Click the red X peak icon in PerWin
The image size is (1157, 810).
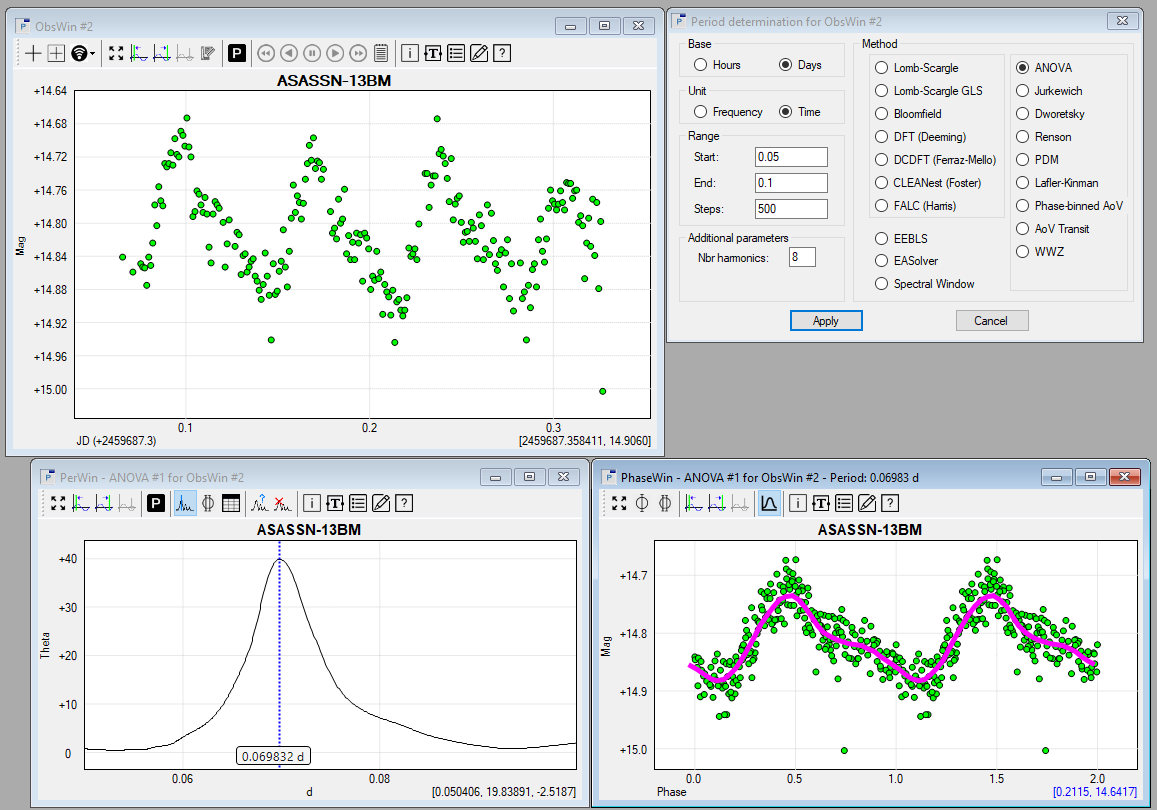(283, 503)
